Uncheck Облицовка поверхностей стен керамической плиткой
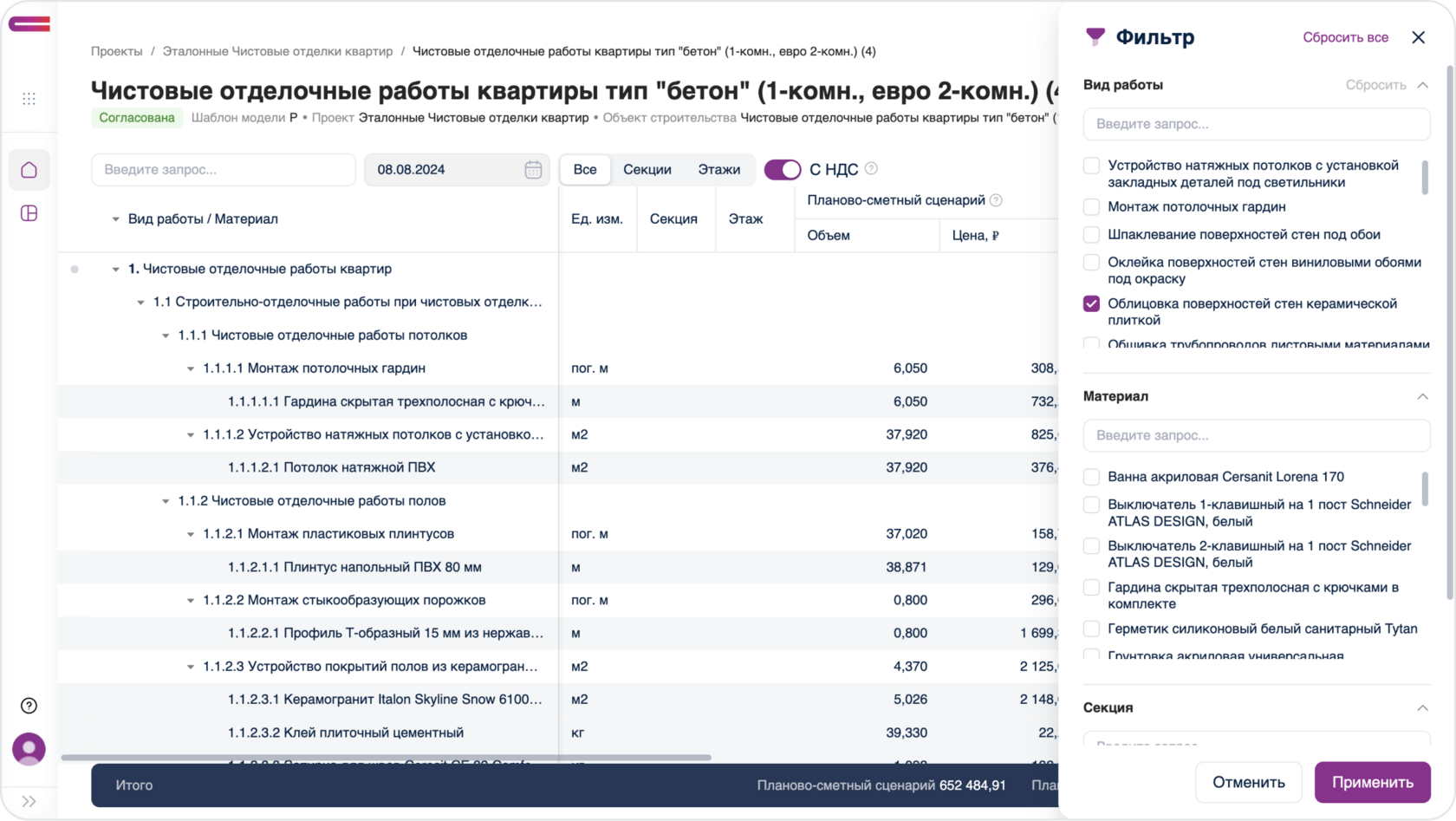 coord(1092,303)
